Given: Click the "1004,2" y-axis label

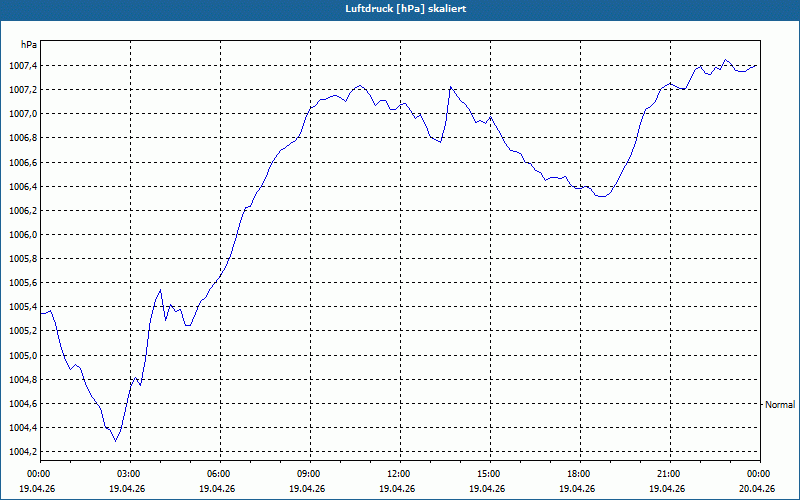Looking at the screenshot, I should (23, 452).
